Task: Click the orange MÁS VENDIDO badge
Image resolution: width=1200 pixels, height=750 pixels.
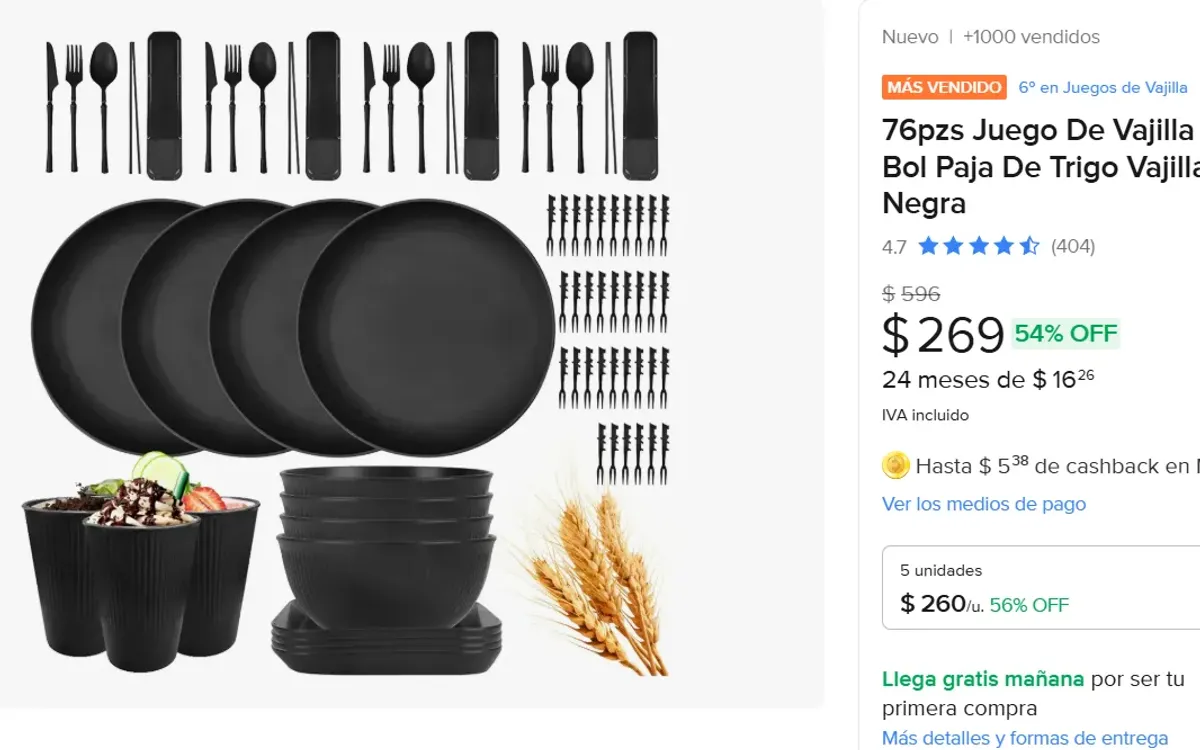Action: [944, 87]
